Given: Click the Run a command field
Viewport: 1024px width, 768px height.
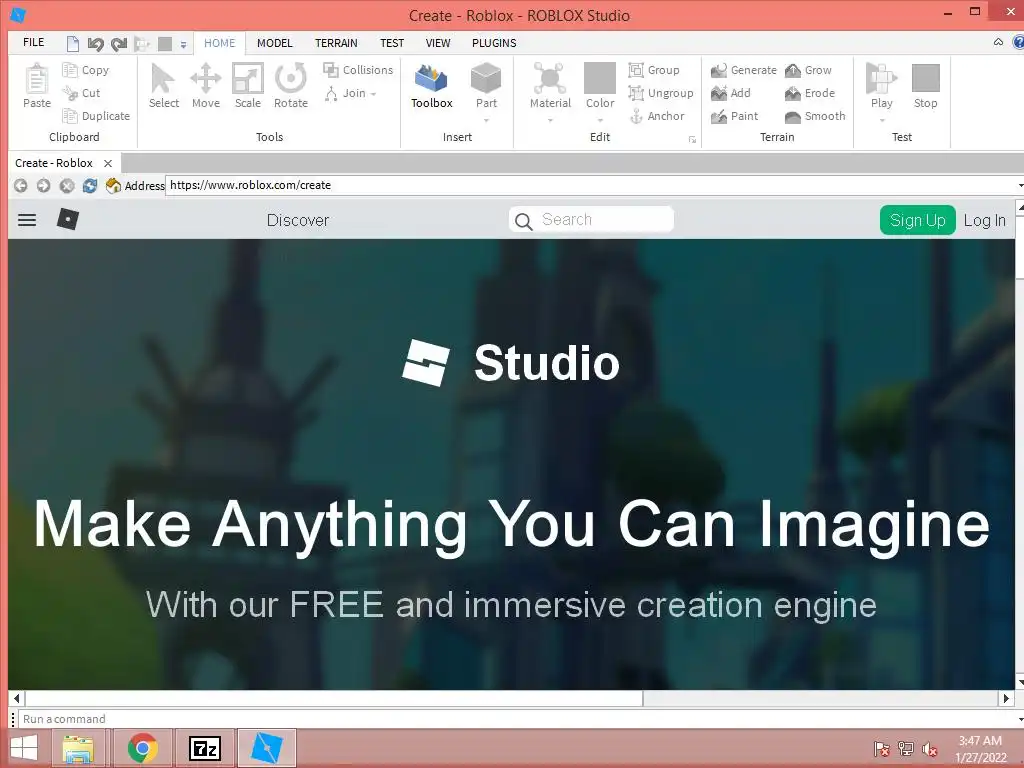Looking at the screenshot, I should click(x=519, y=718).
